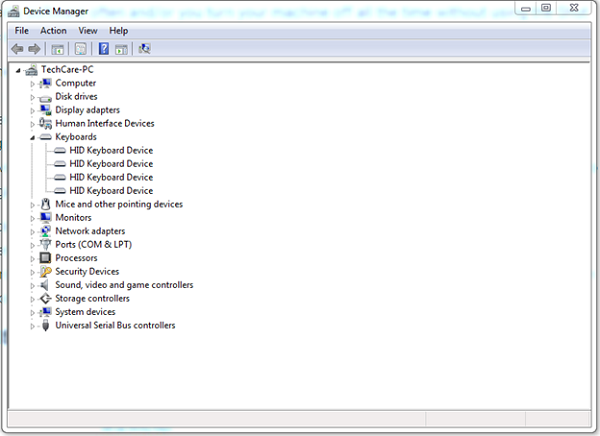Select the Display adapters icon
The height and width of the screenshot is (436, 600).
[x=45, y=110]
